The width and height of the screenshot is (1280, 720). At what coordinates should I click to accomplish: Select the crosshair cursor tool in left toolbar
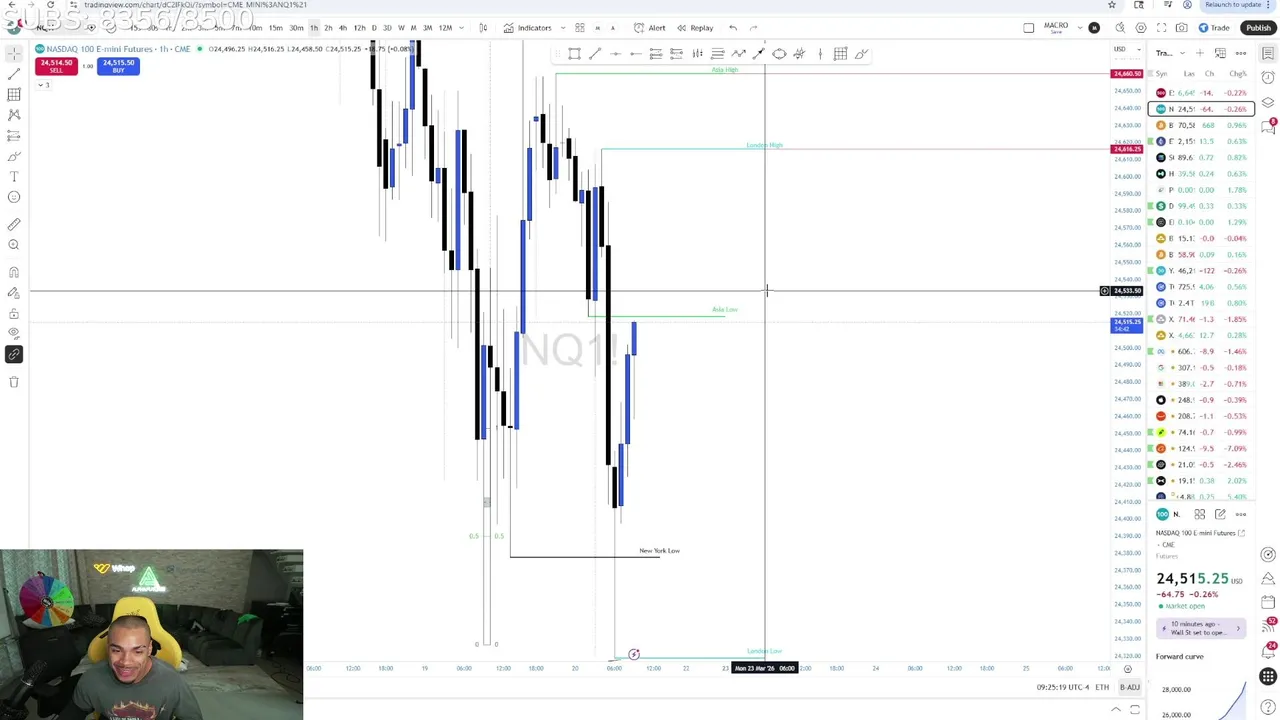[14, 53]
